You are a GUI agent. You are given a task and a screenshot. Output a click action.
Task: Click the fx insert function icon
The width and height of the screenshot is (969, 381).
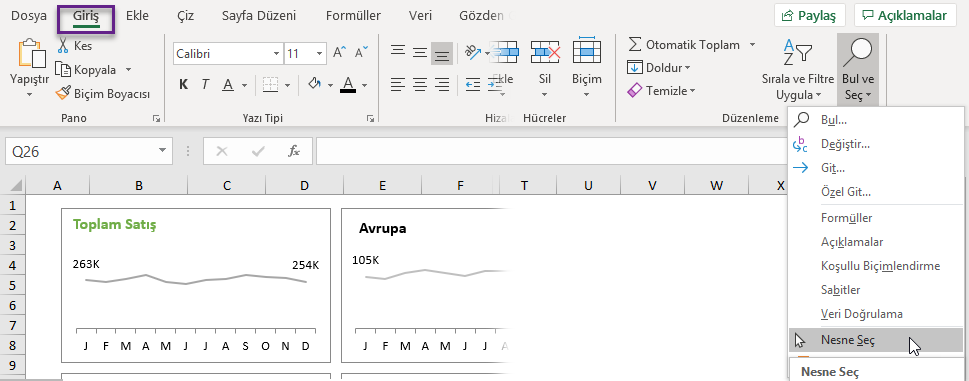pos(294,151)
